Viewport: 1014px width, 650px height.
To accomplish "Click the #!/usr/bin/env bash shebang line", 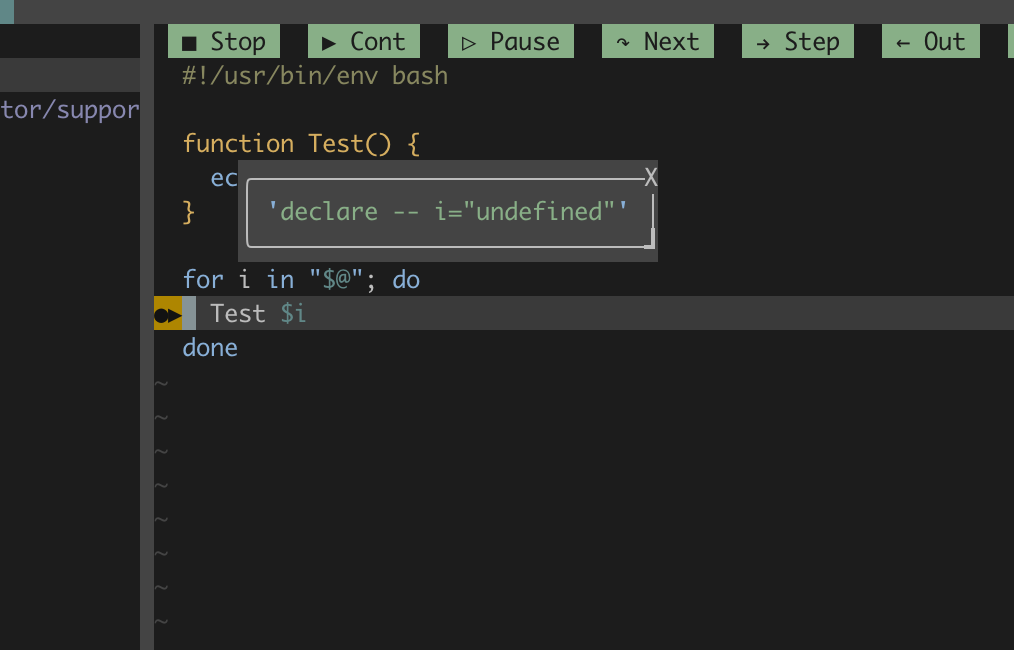I will (314, 75).
